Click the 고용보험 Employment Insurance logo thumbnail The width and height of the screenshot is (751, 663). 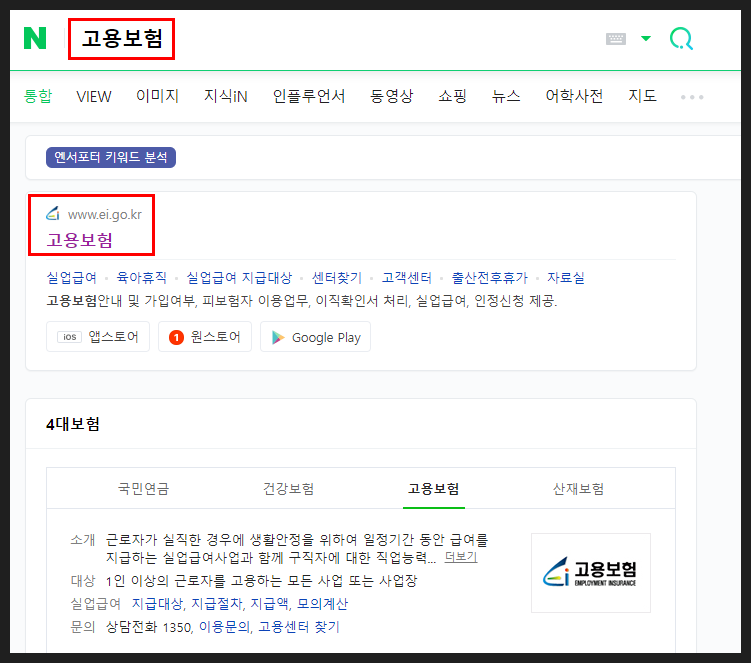[591, 572]
